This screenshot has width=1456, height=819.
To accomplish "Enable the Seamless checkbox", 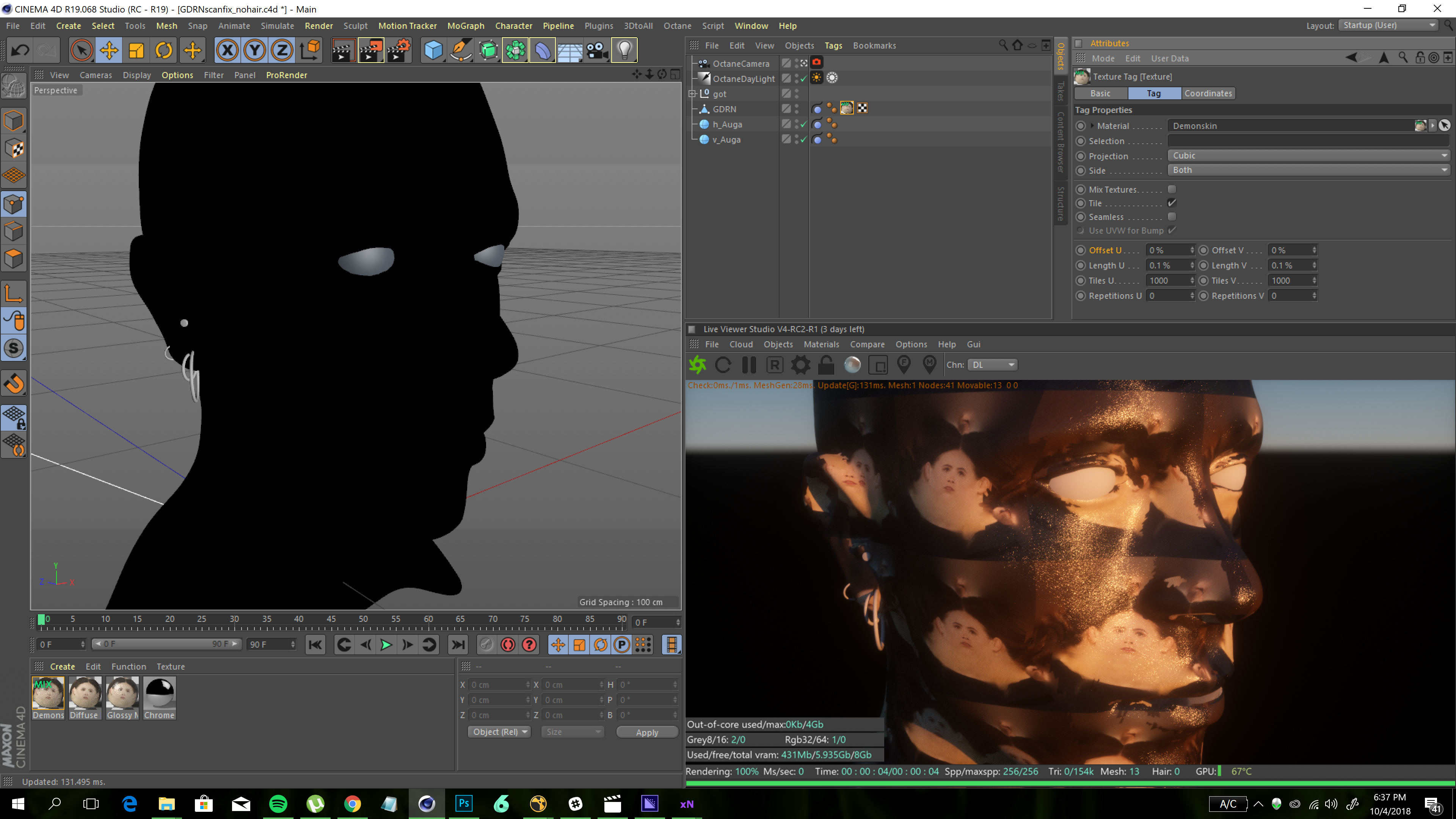I will tap(1172, 217).
